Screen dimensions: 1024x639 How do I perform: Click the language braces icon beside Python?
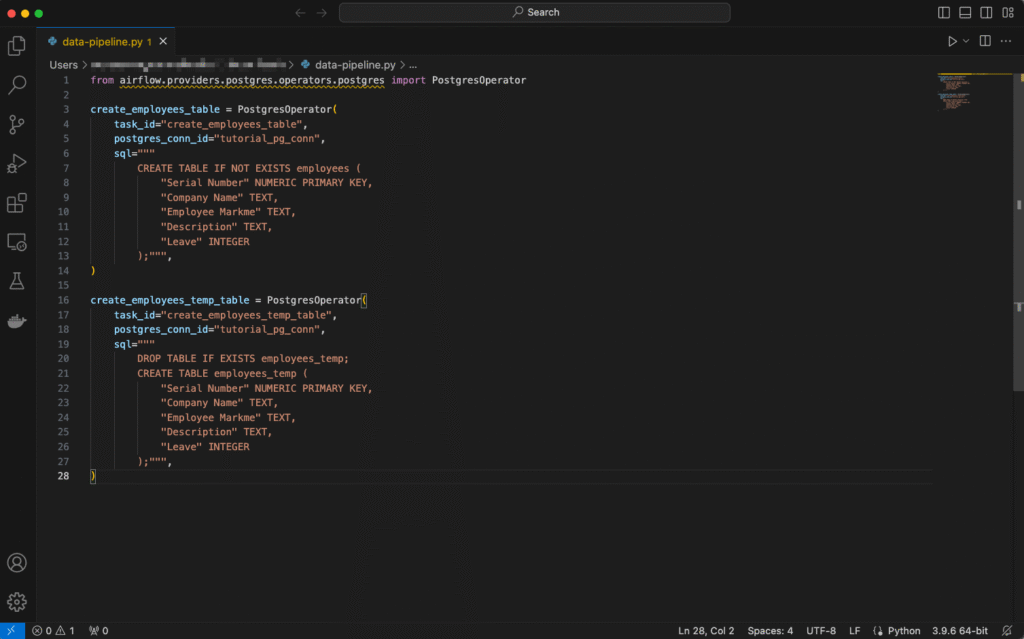pyautogui.click(x=878, y=631)
